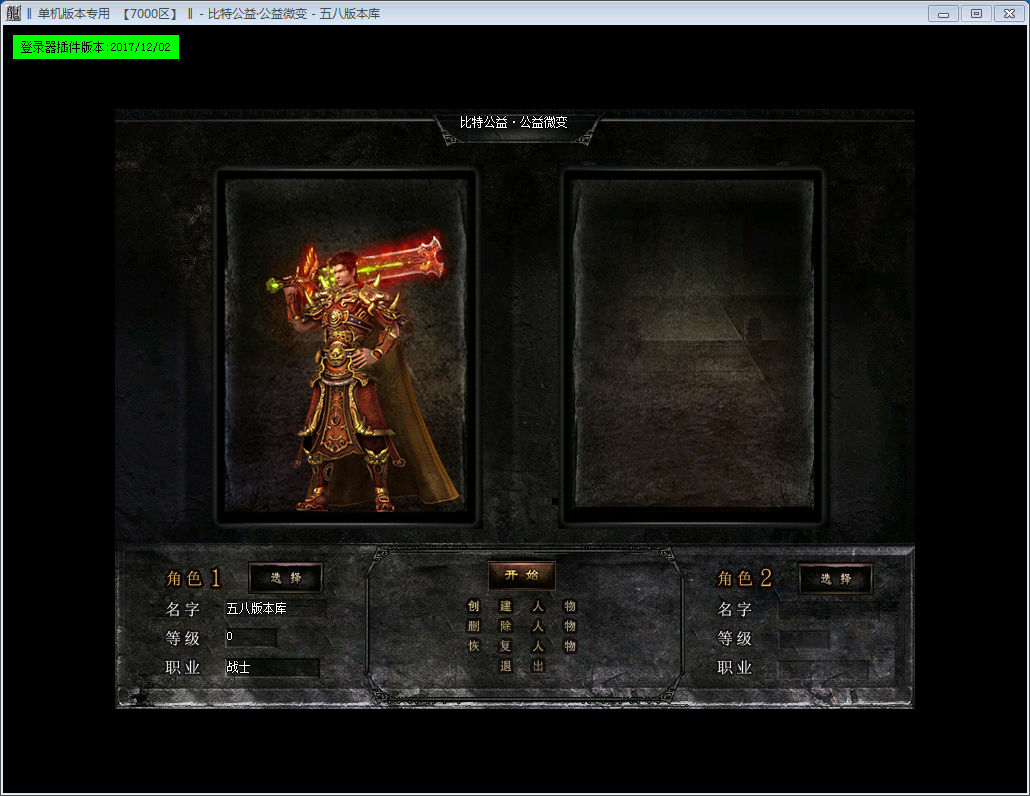Maximize the game window
Image resolution: width=1030 pixels, height=796 pixels.
[976, 14]
